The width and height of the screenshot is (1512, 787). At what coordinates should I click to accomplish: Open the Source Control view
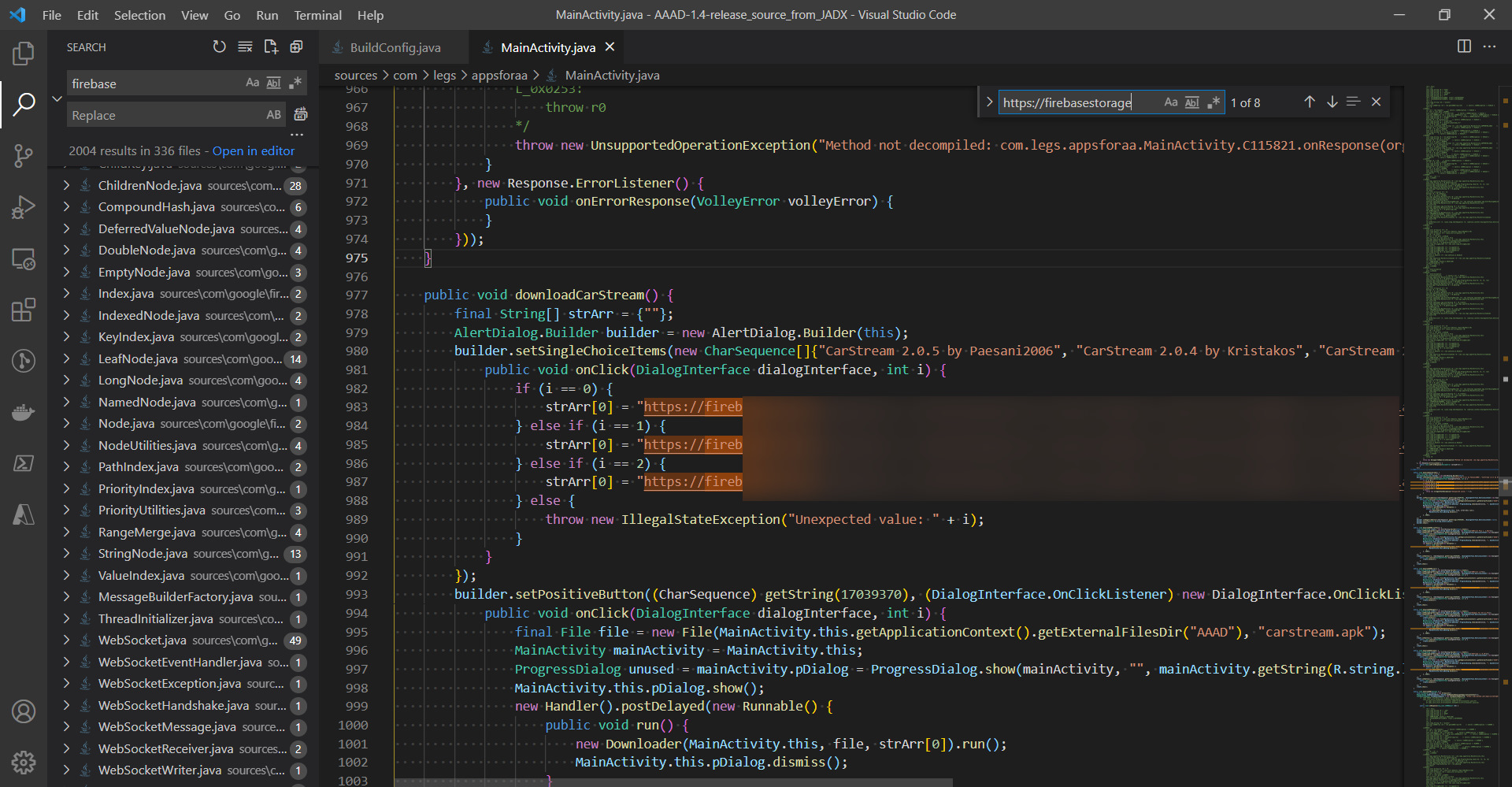[x=24, y=155]
